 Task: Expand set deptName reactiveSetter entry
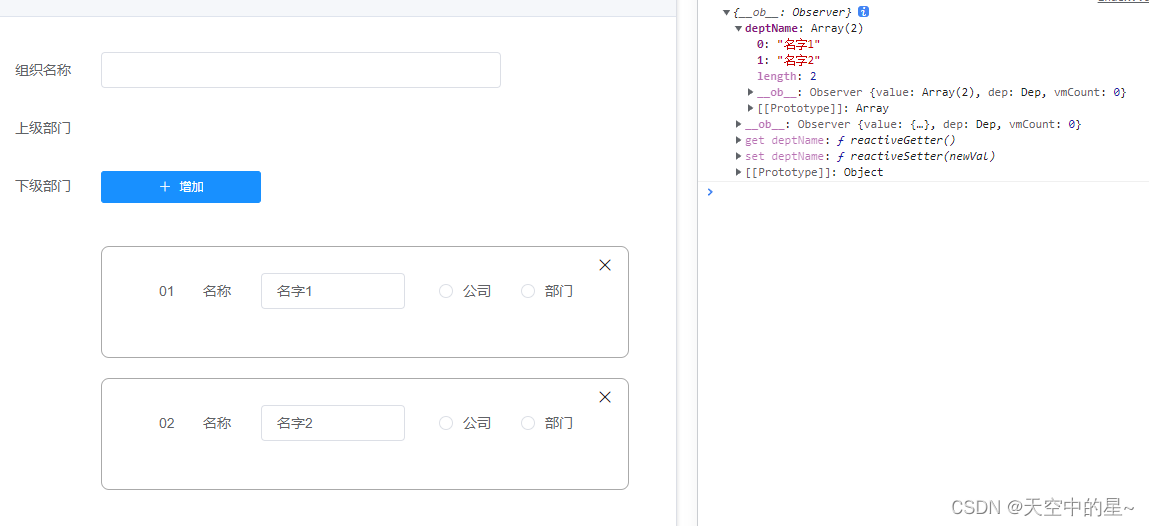coord(739,157)
